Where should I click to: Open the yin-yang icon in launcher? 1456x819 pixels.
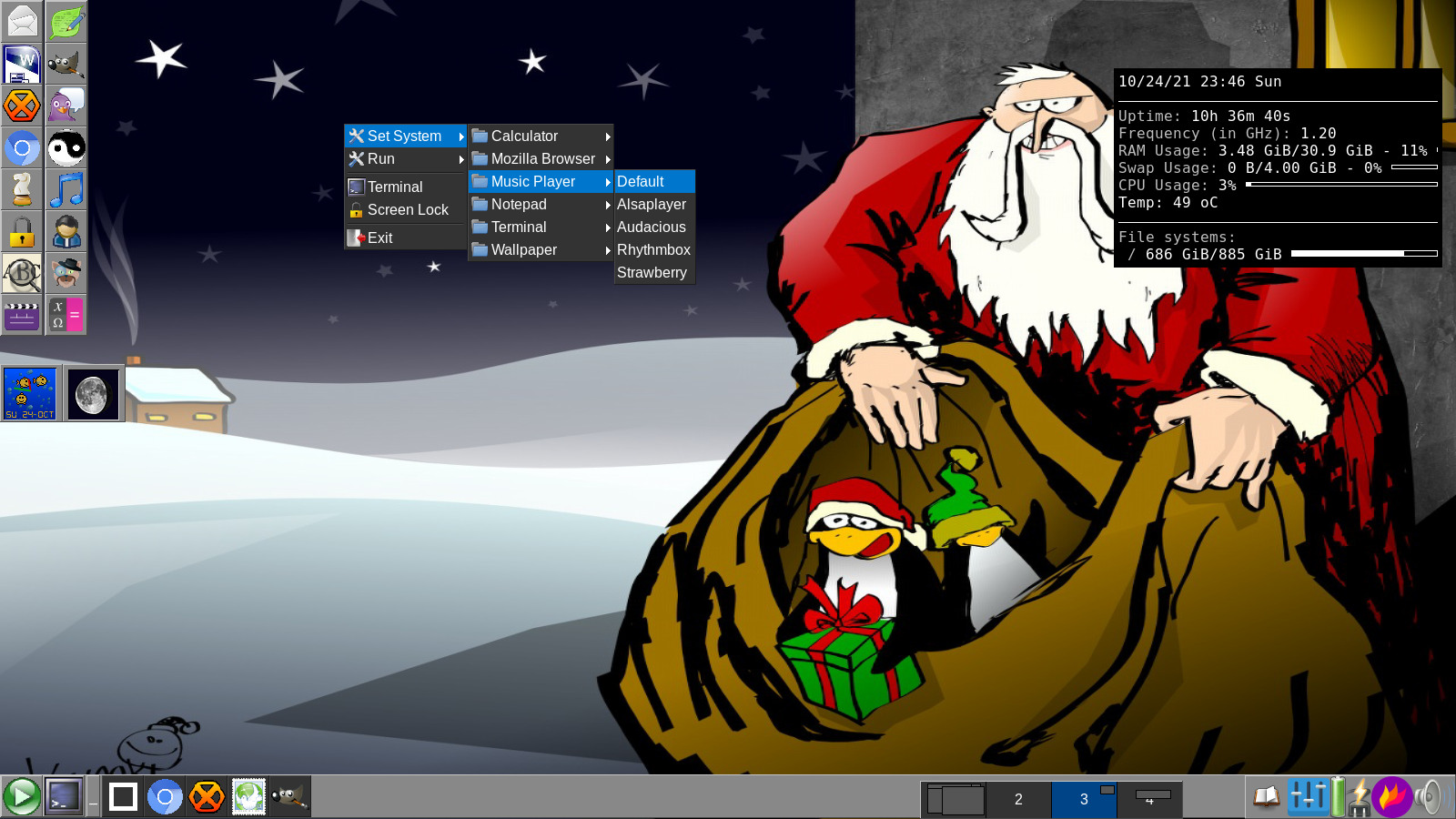66,148
